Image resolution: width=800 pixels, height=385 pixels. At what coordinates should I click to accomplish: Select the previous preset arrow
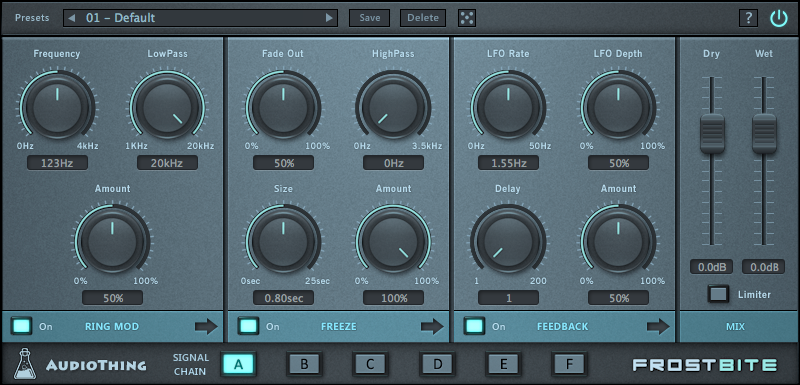click(71, 18)
